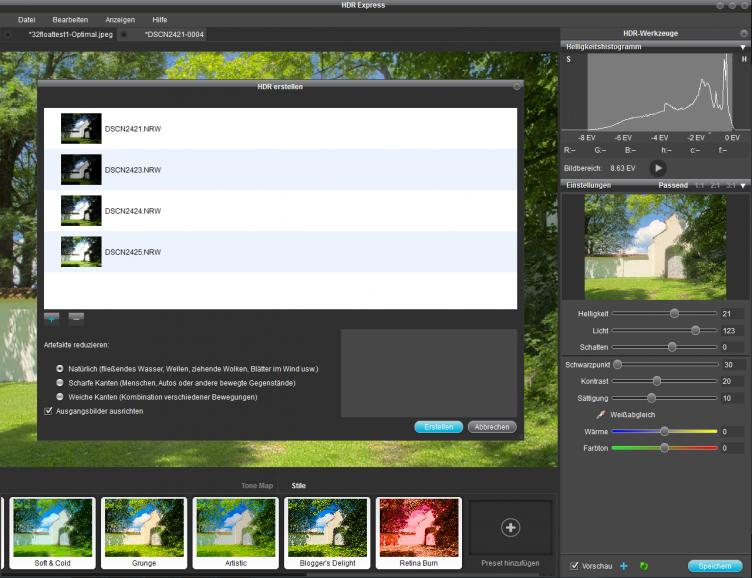Select Weiche Kanten artifact reduction option

59,397
